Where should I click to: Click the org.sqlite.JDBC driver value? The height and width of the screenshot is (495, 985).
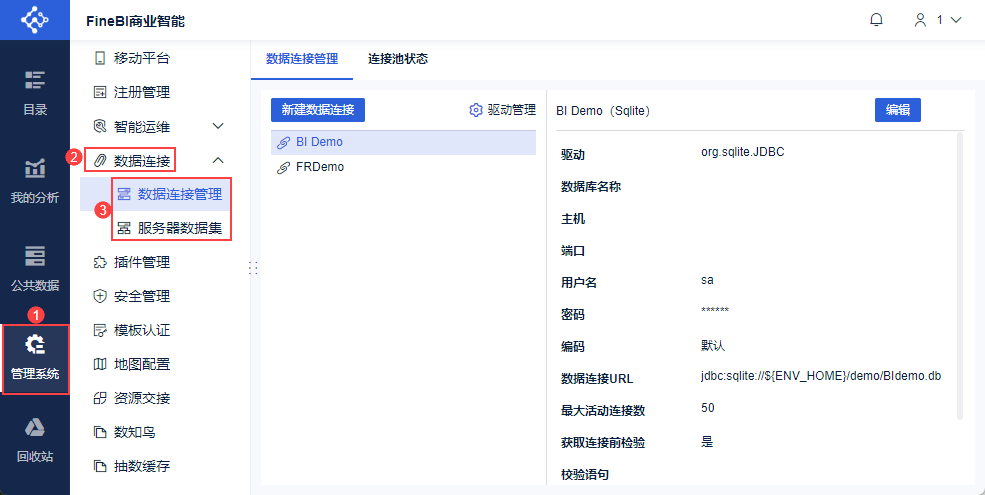click(743, 152)
